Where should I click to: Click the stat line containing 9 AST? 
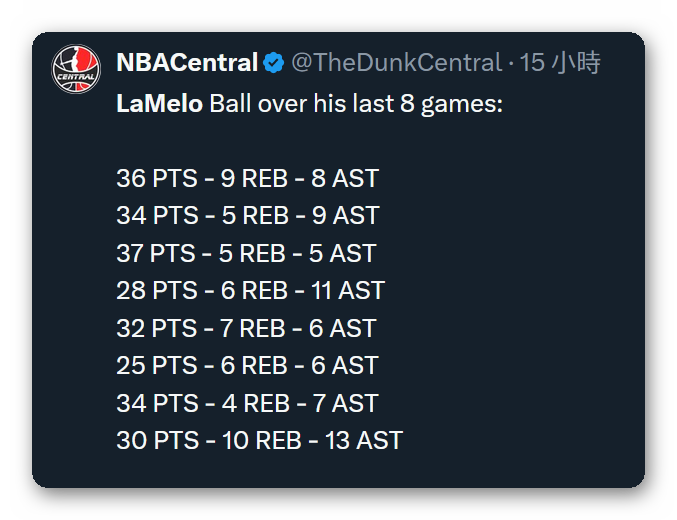pyautogui.click(x=247, y=216)
